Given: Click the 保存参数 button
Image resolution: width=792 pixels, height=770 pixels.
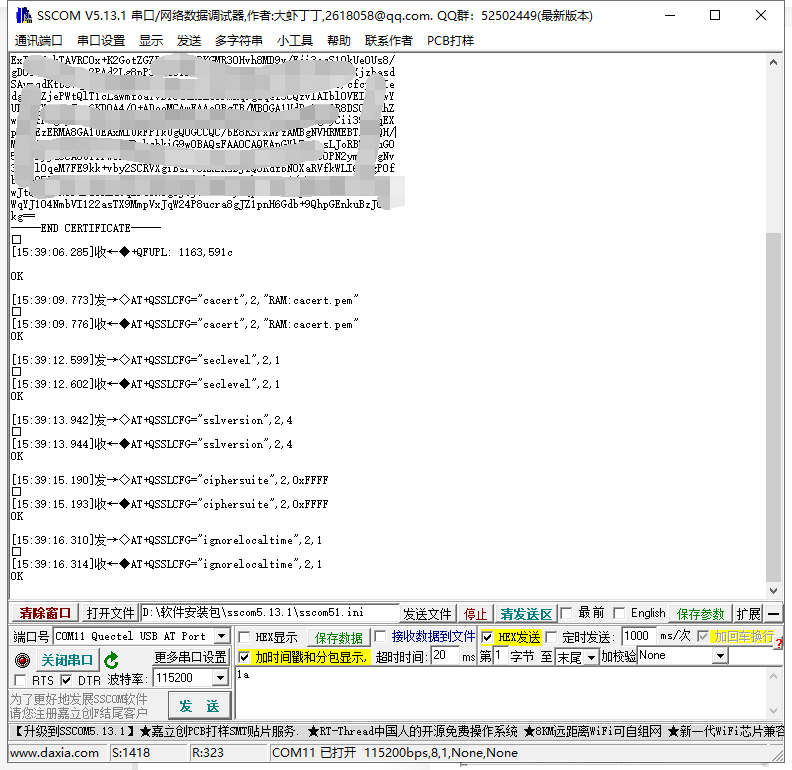Looking at the screenshot, I should pyautogui.click(x=700, y=614).
